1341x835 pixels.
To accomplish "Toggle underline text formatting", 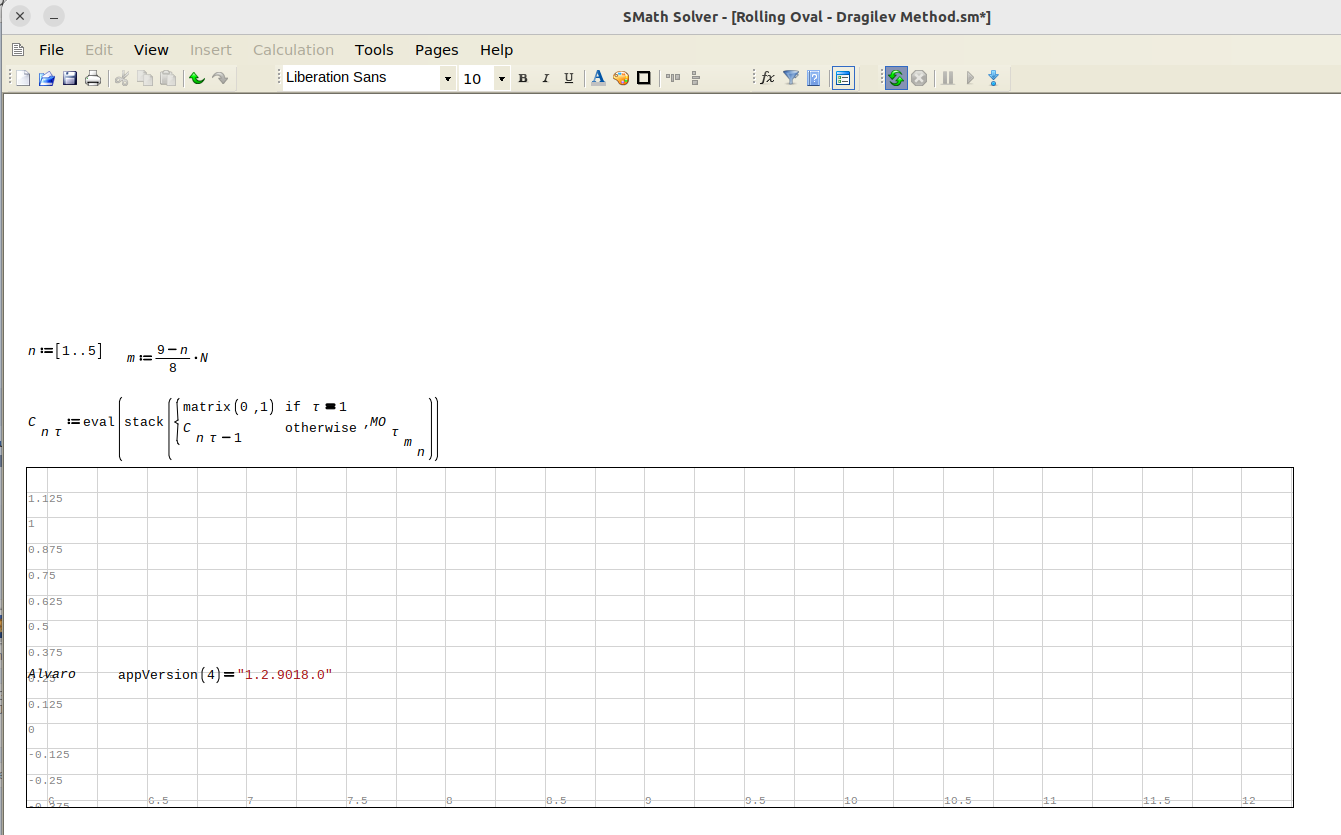I will click(x=569, y=78).
